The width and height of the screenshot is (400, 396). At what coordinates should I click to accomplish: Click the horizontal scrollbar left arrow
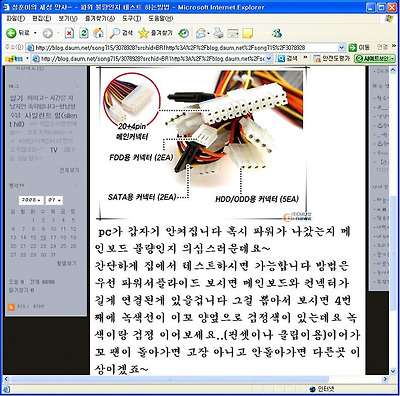[6, 379]
